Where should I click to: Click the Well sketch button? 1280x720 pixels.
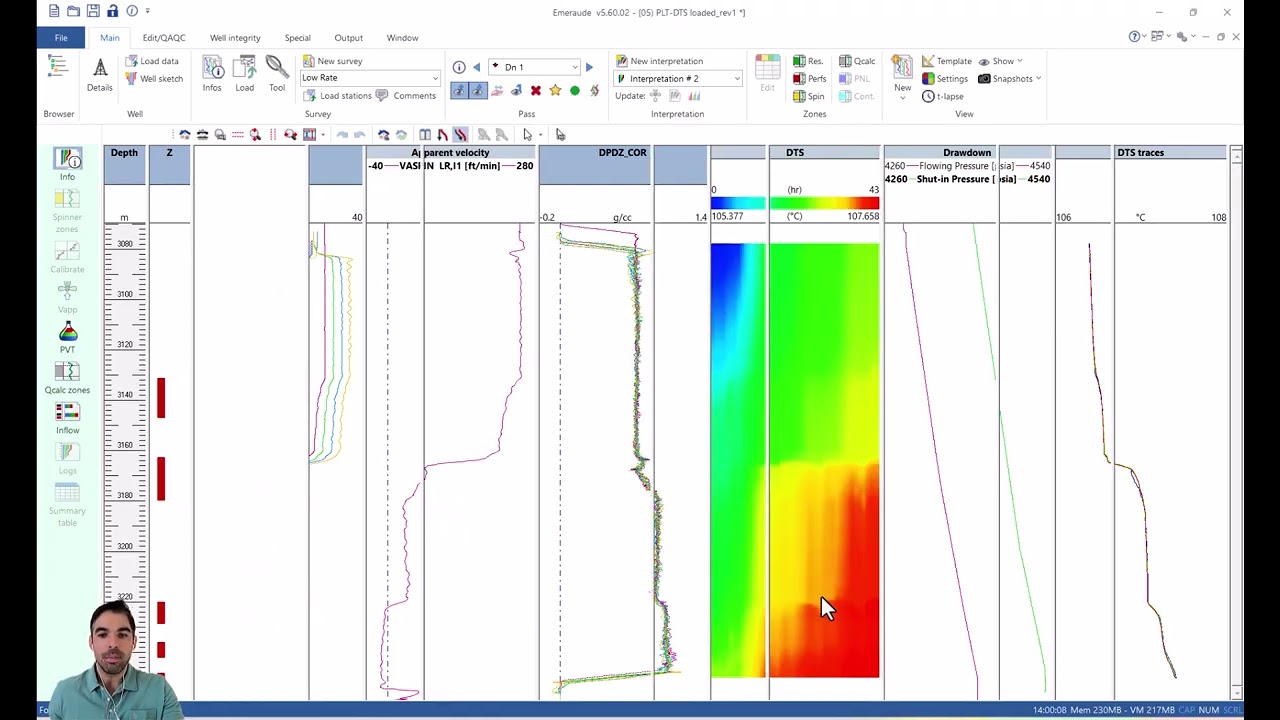(154, 78)
